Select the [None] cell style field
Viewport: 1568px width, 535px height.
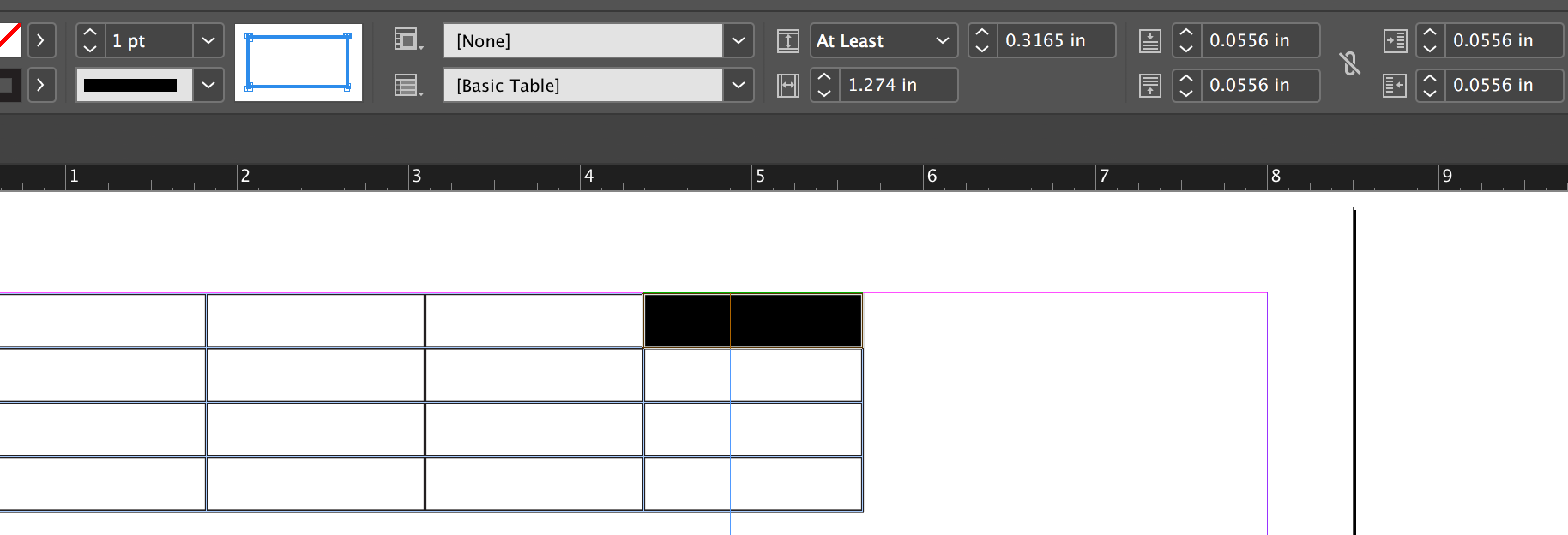tap(583, 40)
